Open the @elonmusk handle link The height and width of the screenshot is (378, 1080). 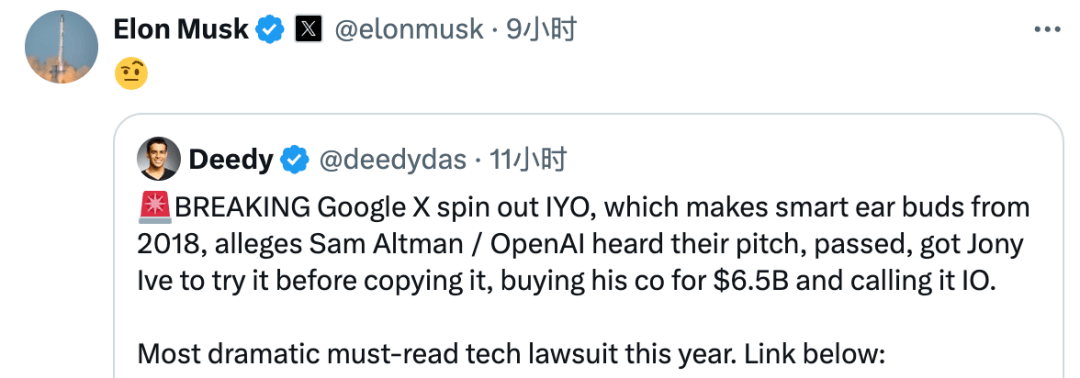tap(408, 30)
